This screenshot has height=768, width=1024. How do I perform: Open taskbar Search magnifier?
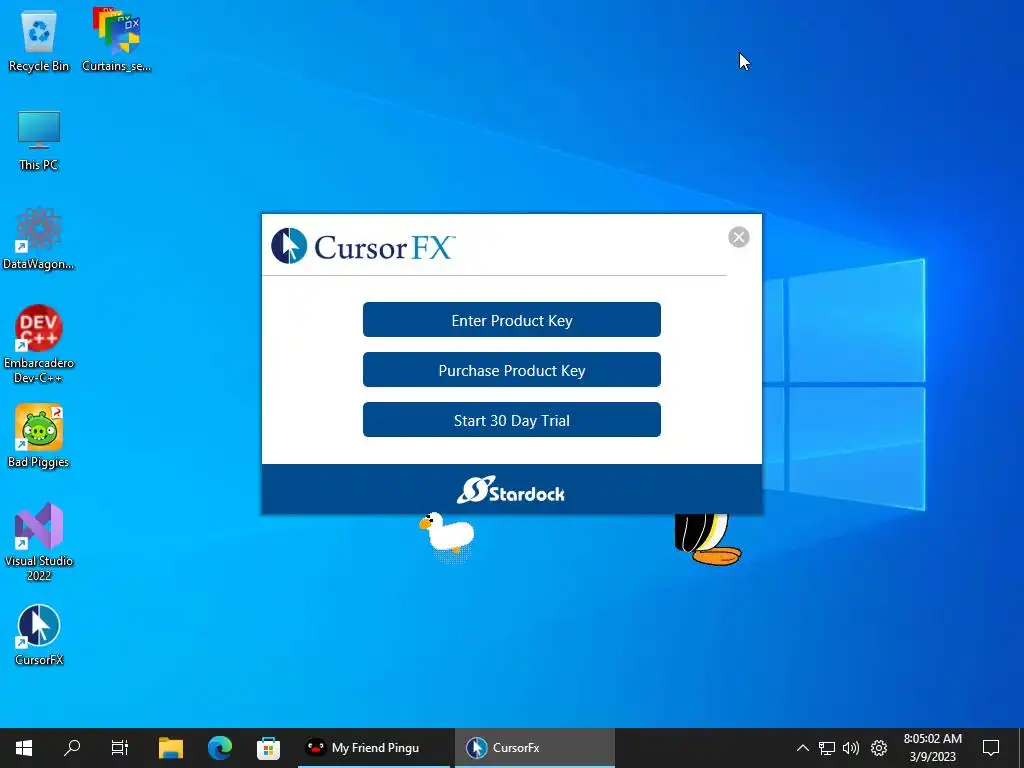[72, 748]
